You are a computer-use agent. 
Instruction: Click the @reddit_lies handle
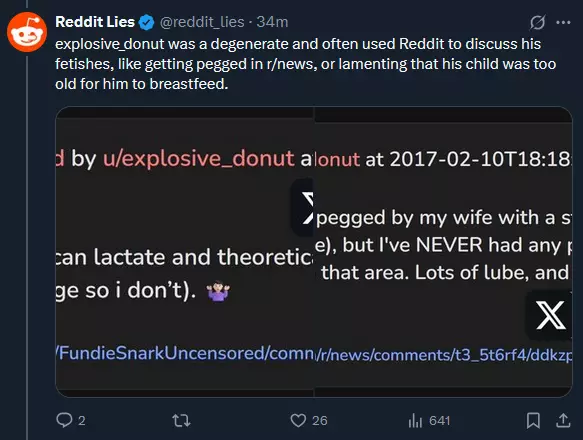pos(202,22)
